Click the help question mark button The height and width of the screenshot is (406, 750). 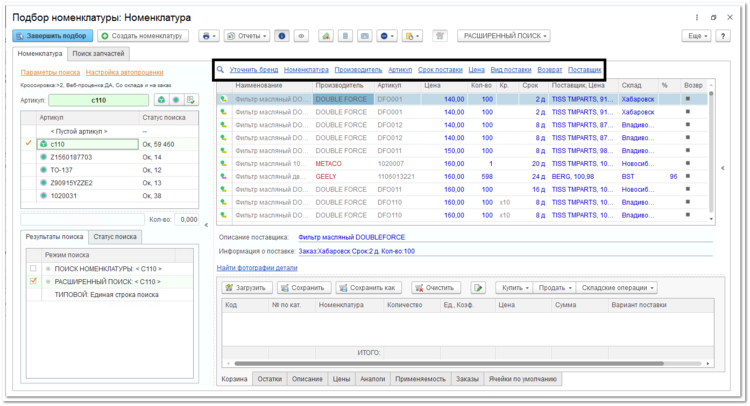click(723, 36)
